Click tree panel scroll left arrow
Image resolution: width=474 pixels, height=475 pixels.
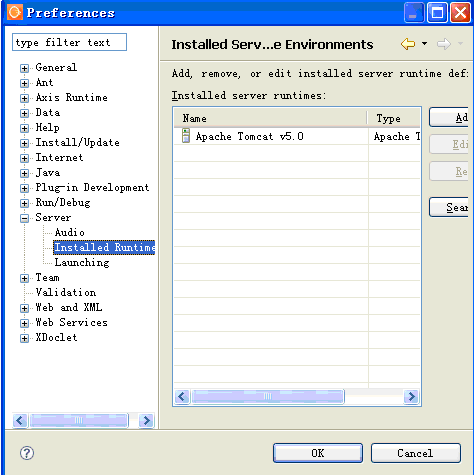(20, 420)
